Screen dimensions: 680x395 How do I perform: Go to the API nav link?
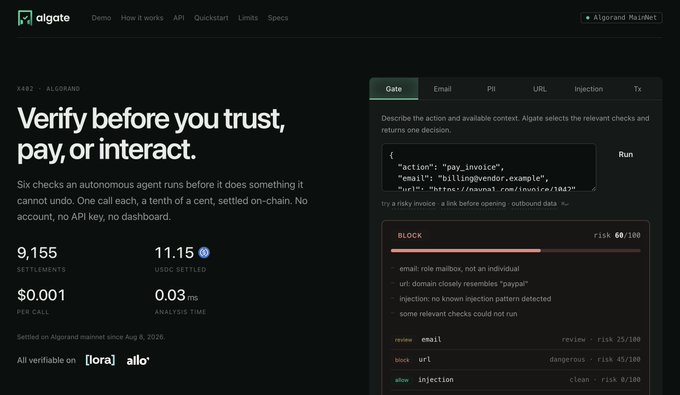179,18
